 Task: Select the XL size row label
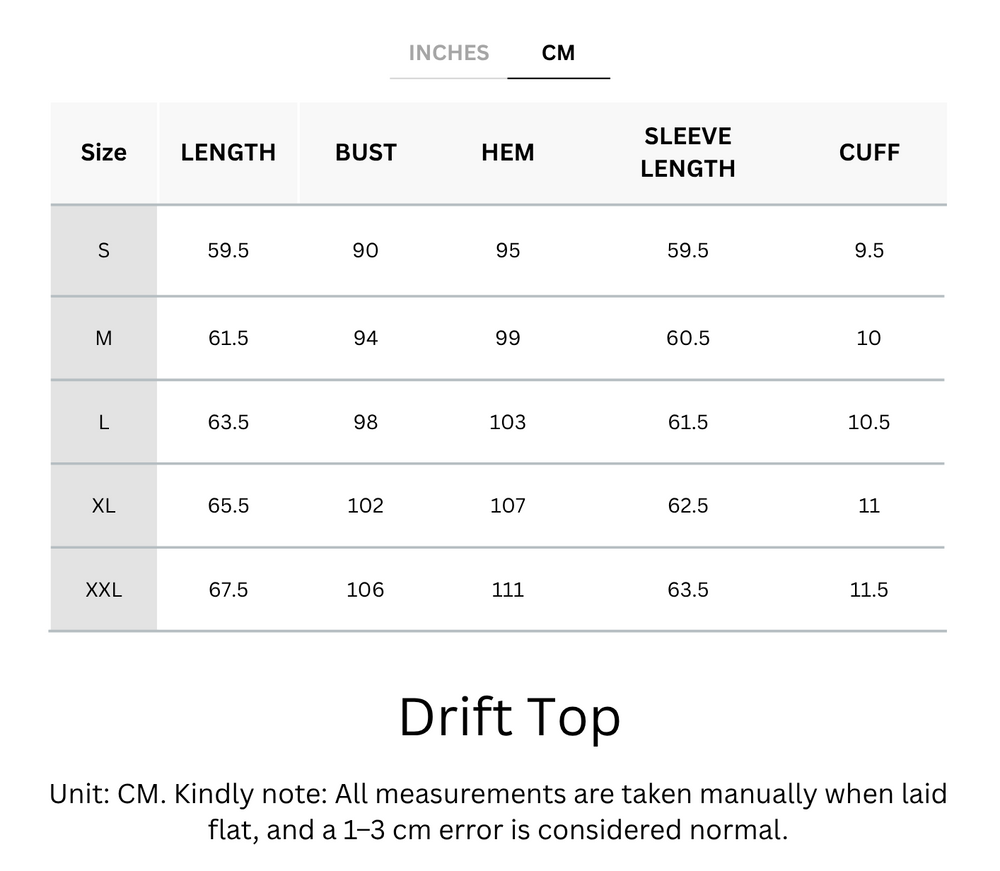tap(103, 505)
